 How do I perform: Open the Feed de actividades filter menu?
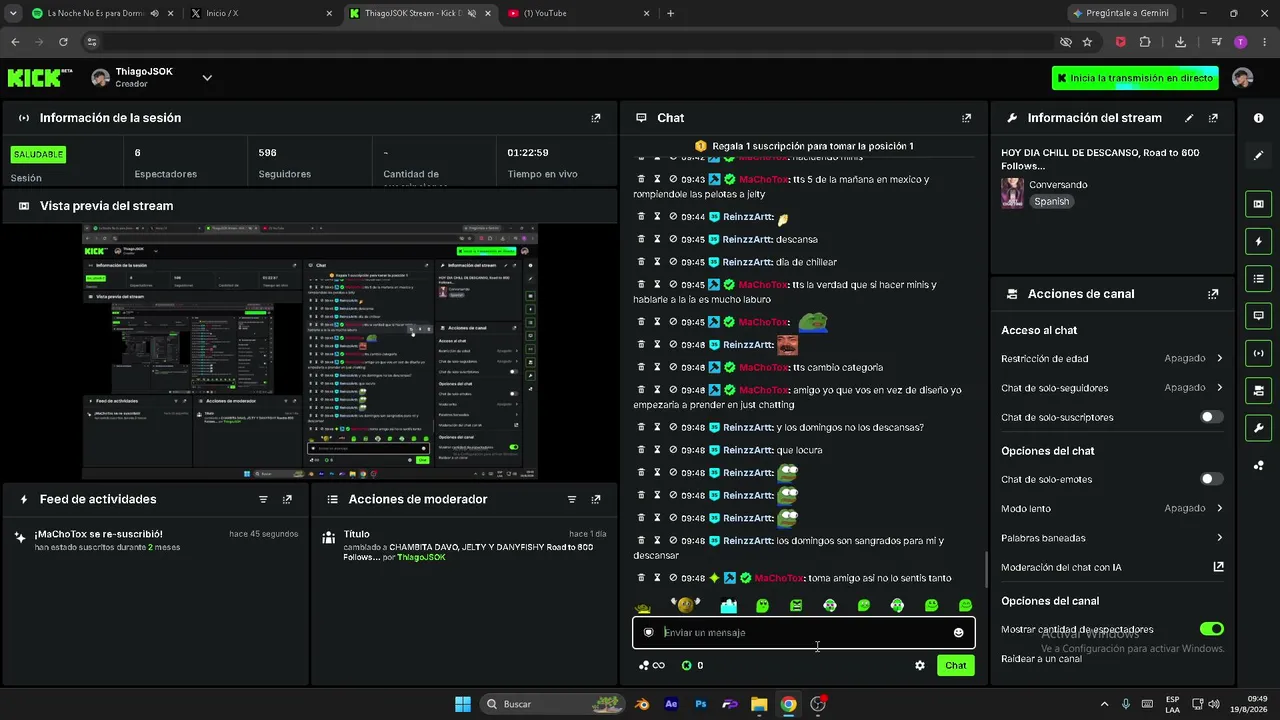(263, 499)
